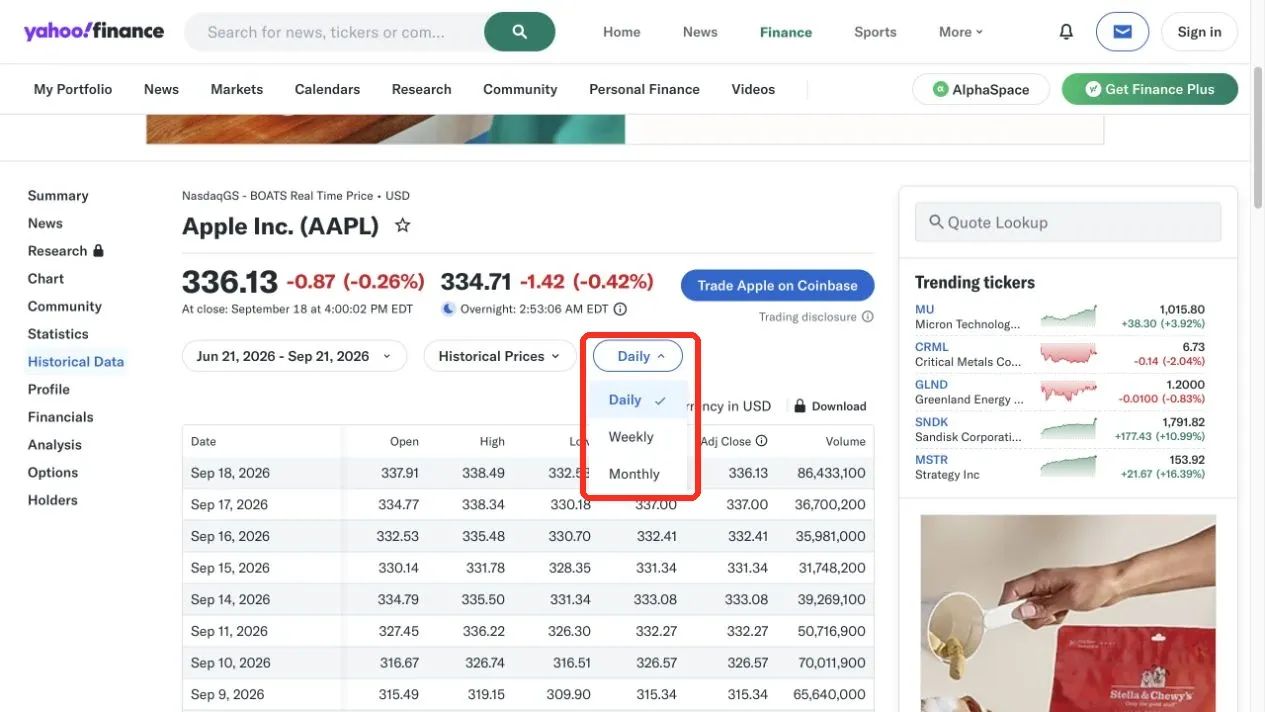Collapse the Daily frequency dropdown
This screenshot has height=712, width=1265.
point(637,356)
